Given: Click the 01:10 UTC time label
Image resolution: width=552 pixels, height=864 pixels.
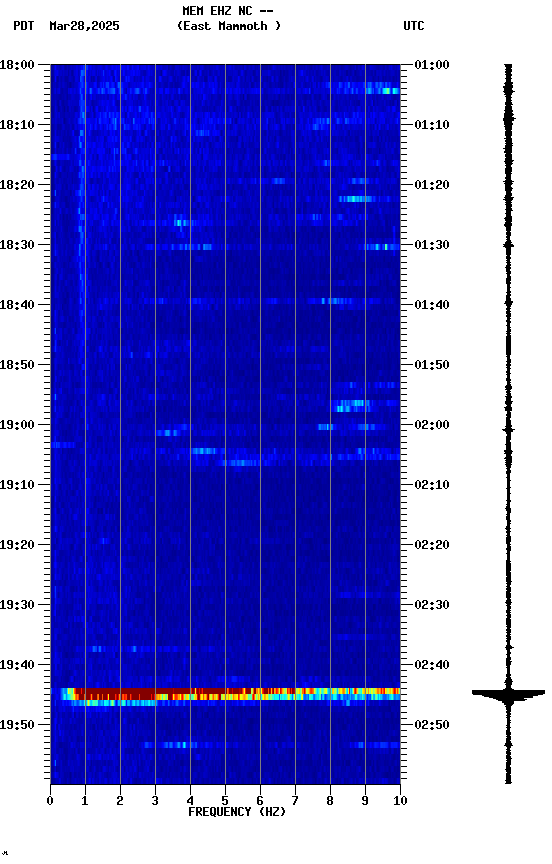Looking at the screenshot, I should 432,125.
